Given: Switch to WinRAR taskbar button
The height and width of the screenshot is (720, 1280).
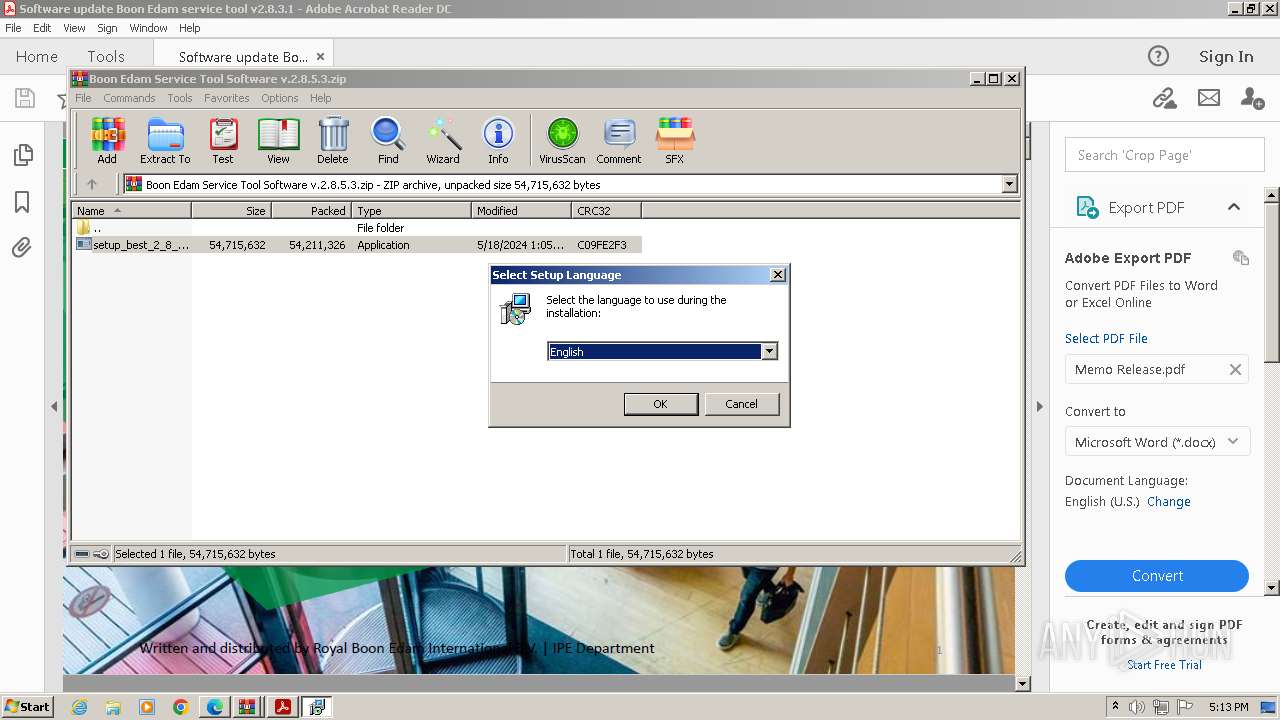Looking at the screenshot, I should [247, 707].
